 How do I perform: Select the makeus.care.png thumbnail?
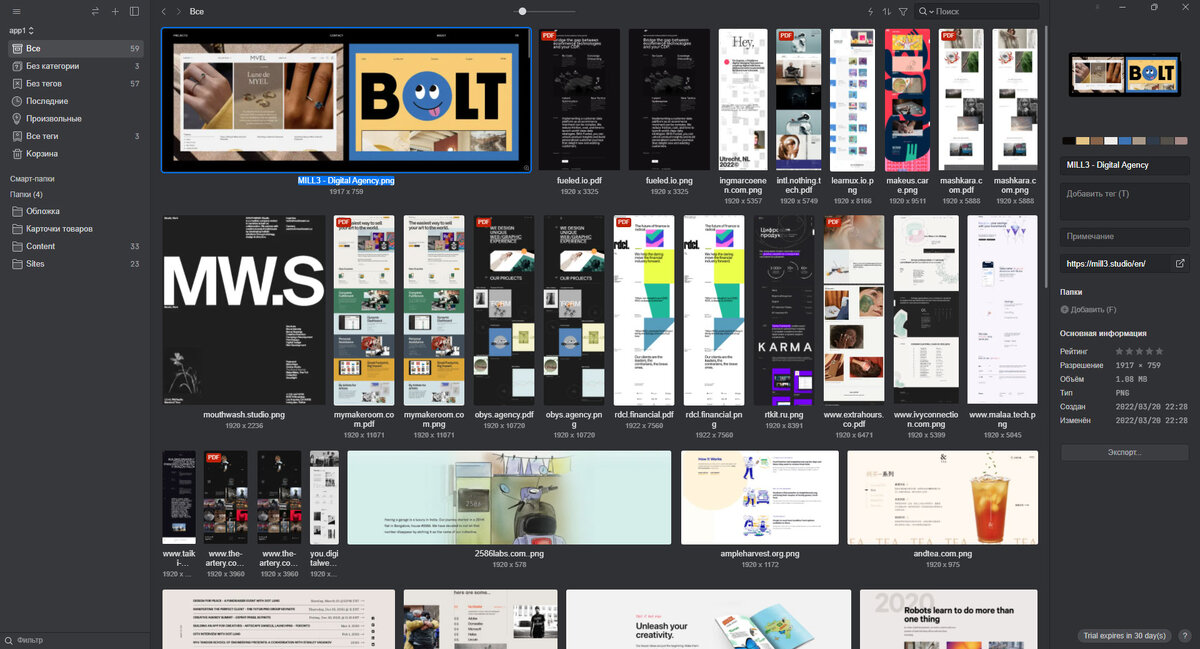pos(907,99)
